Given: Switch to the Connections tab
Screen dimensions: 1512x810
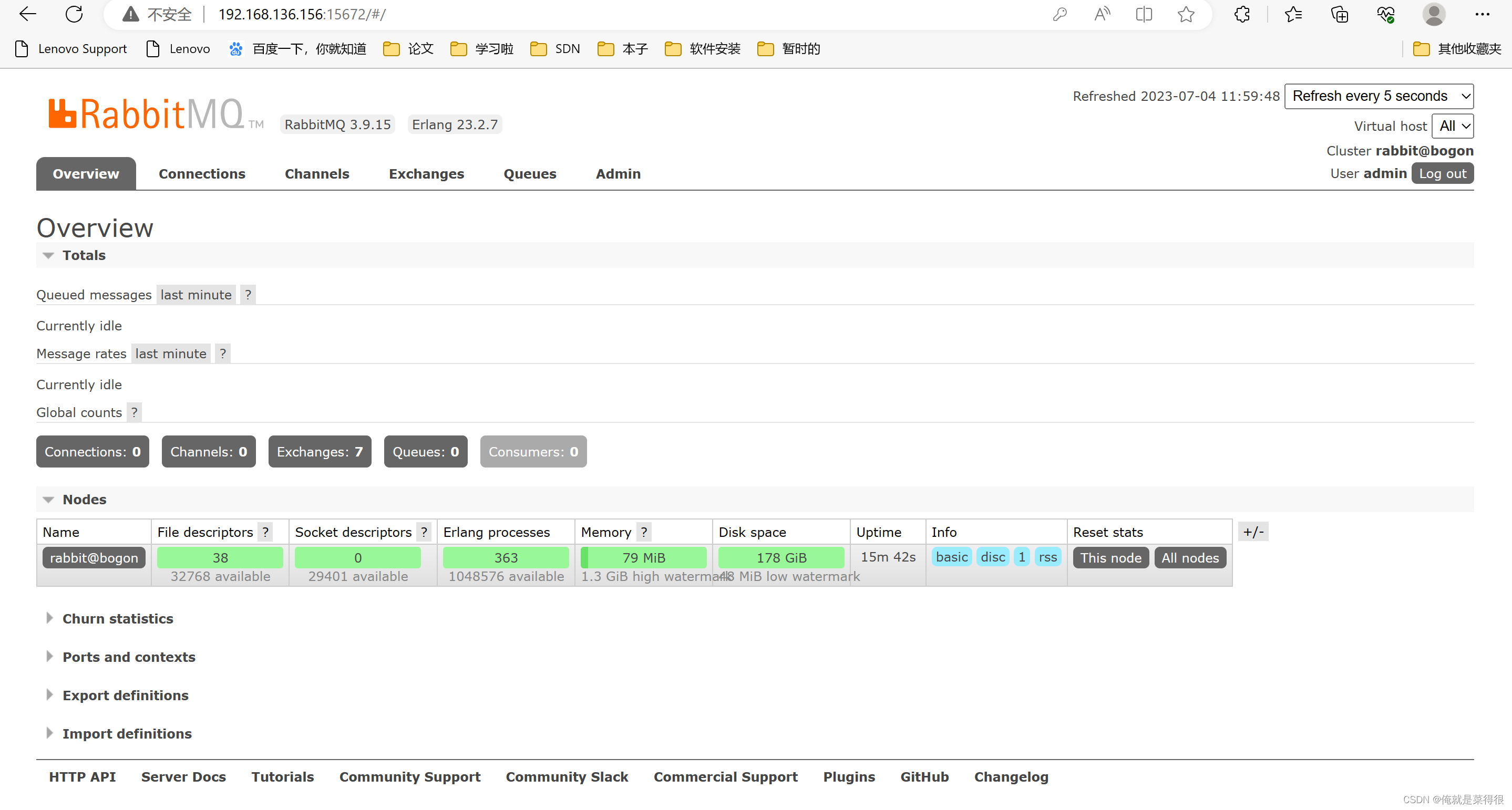Looking at the screenshot, I should click(x=202, y=174).
